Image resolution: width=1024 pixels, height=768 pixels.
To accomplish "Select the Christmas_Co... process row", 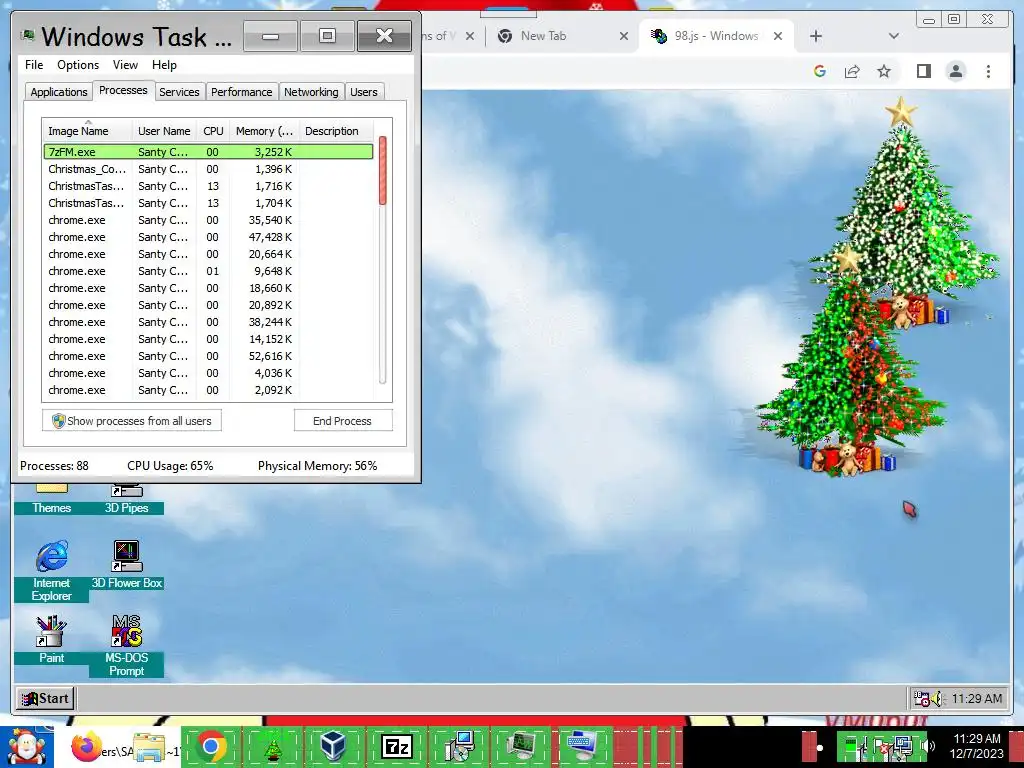I will tap(208, 168).
